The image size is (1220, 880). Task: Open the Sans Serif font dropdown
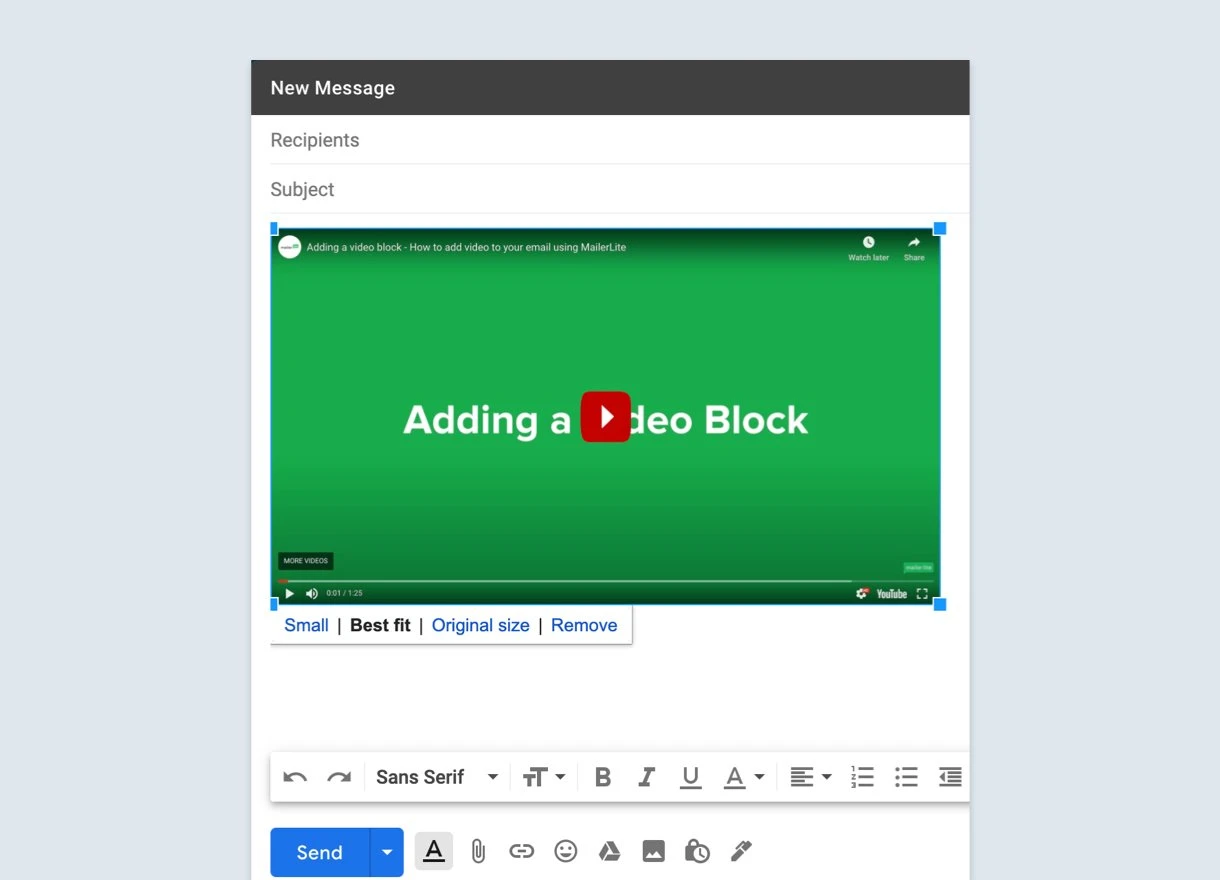(x=436, y=777)
